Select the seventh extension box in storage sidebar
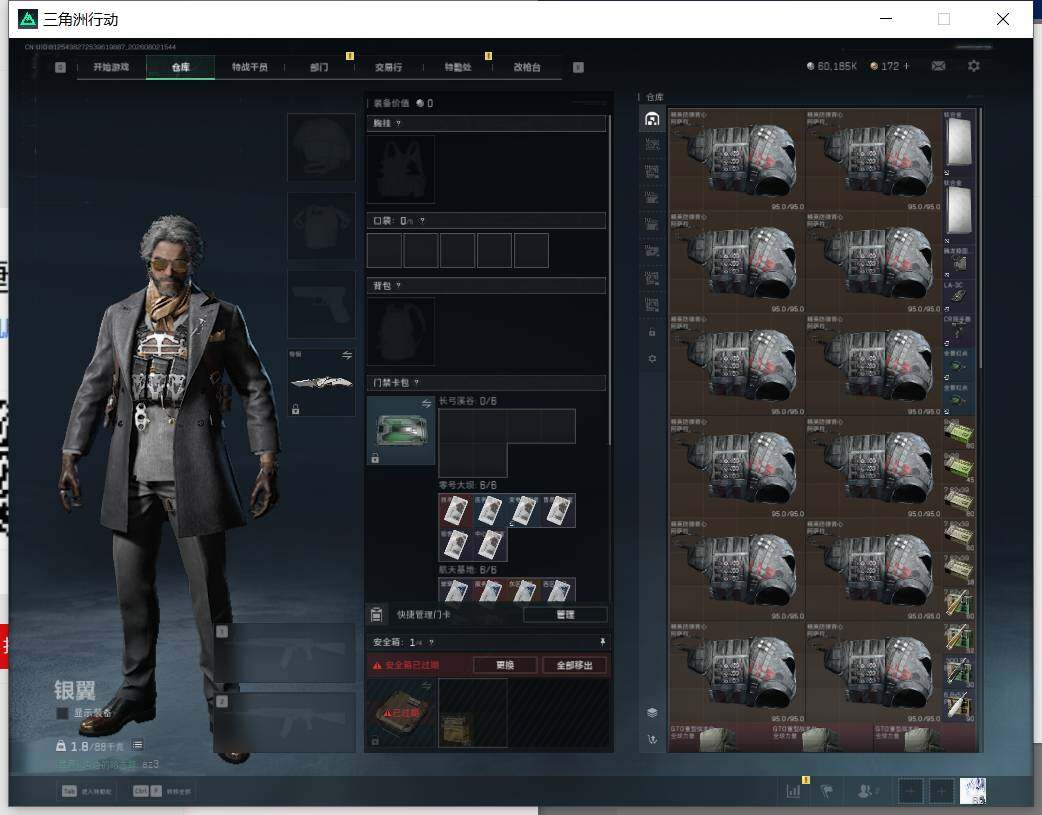1042x815 pixels. [652, 304]
